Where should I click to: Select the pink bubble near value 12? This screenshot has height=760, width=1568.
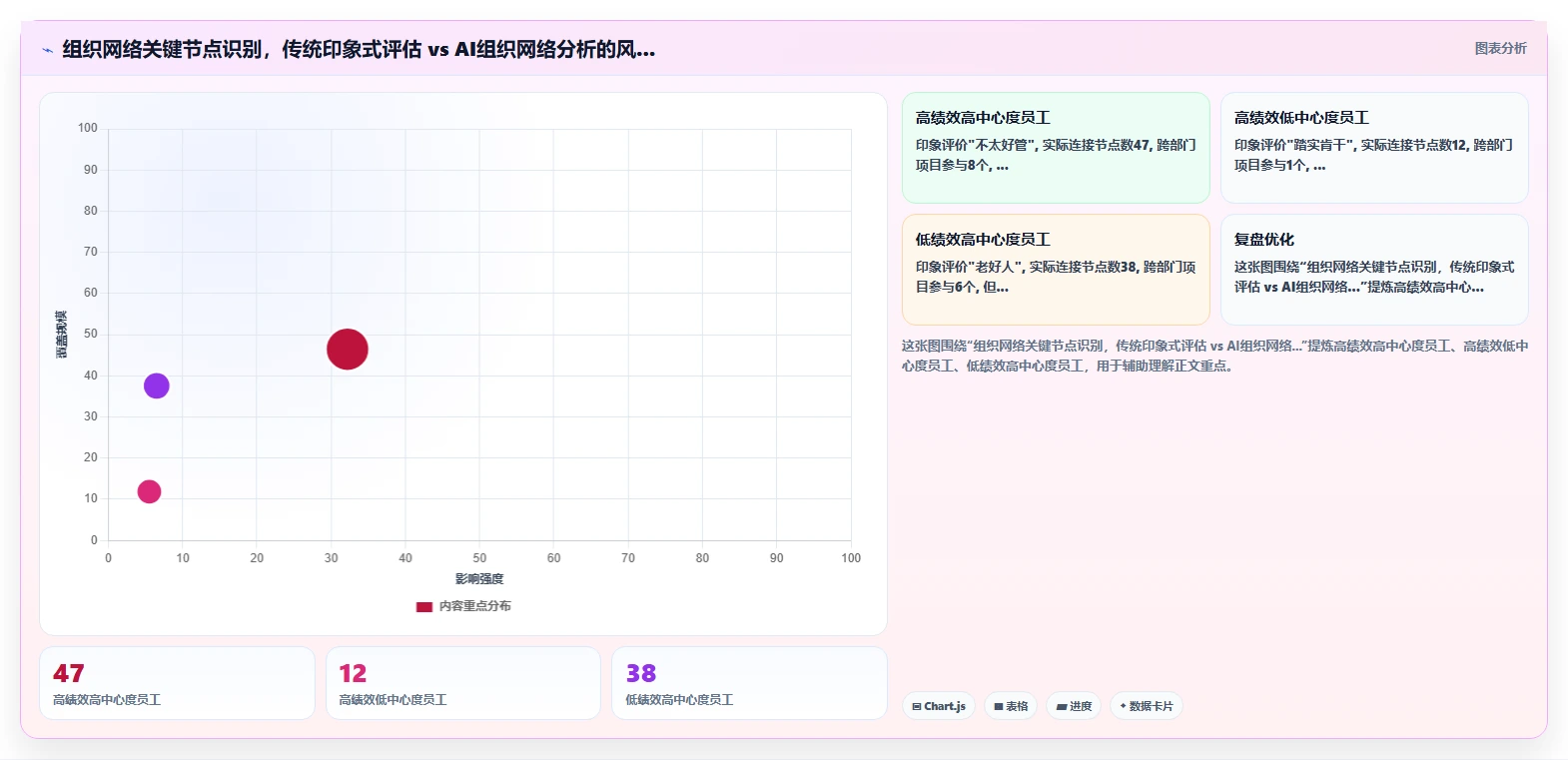click(x=149, y=491)
